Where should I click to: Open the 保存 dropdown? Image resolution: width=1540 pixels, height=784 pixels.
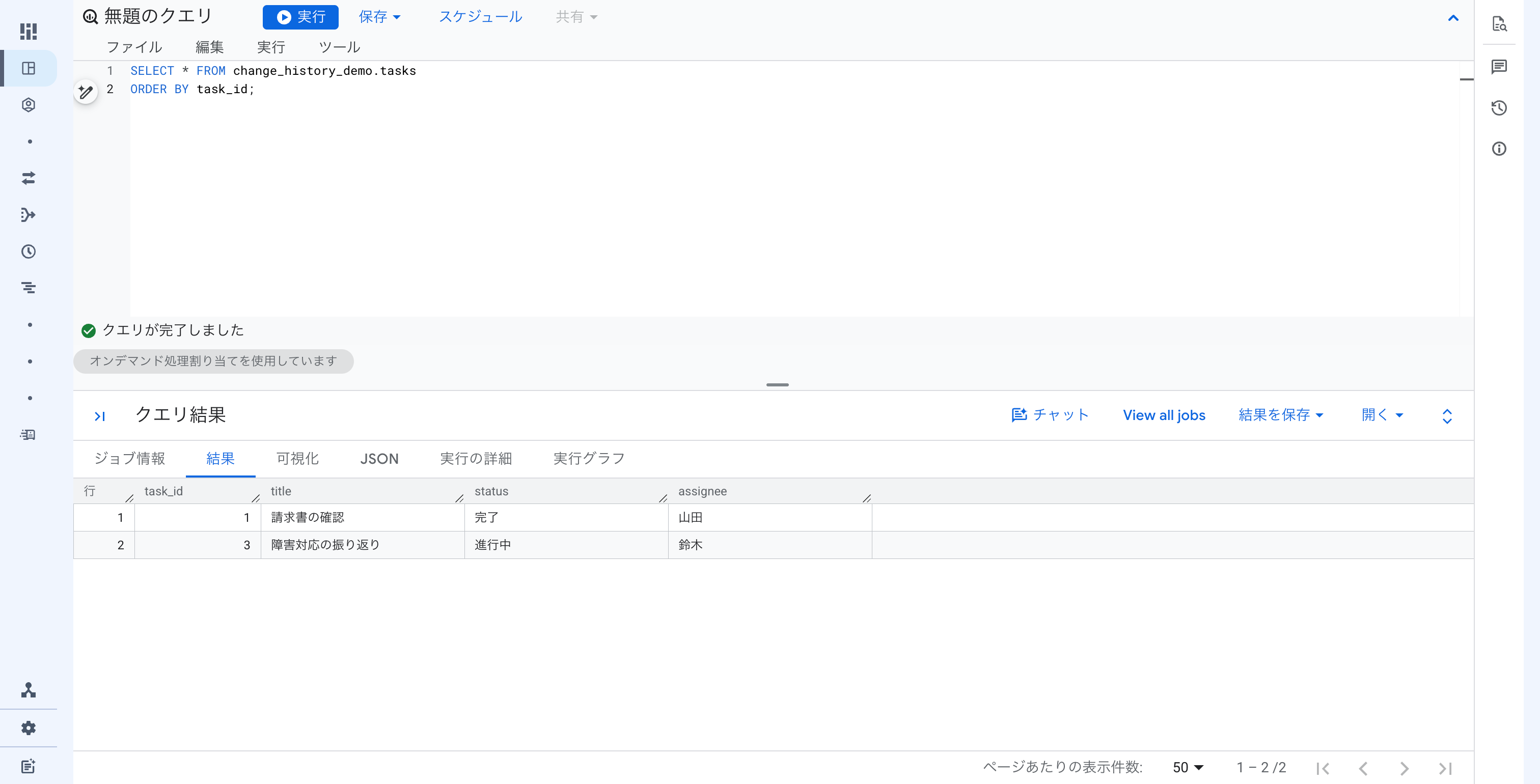[379, 17]
